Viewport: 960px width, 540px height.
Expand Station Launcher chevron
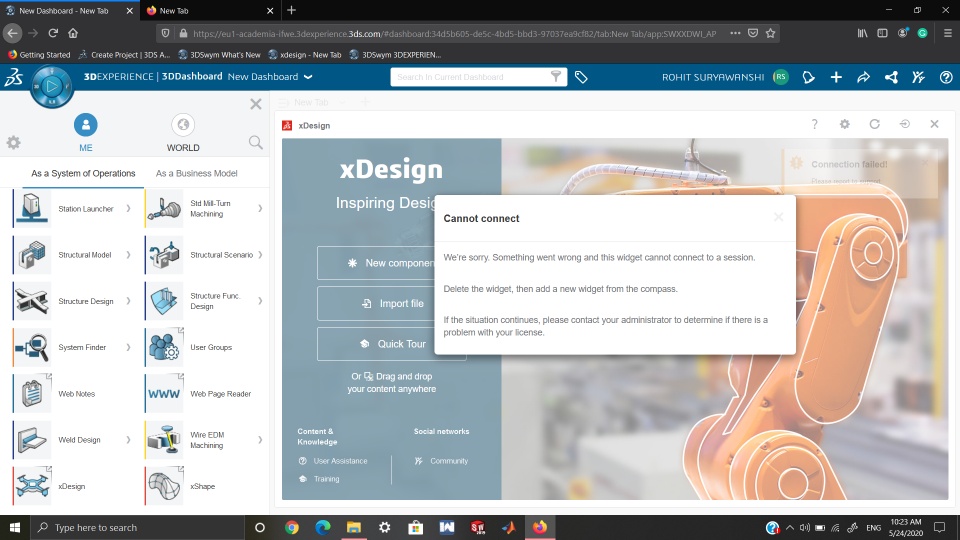click(129, 209)
